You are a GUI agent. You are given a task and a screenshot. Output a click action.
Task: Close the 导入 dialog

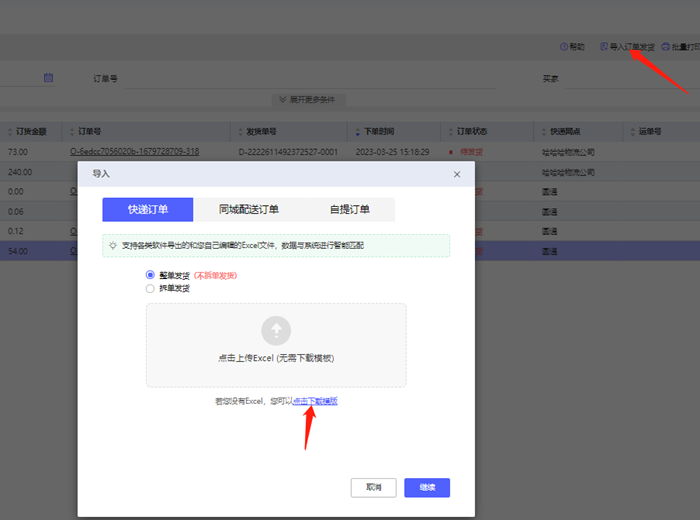click(457, 175)
